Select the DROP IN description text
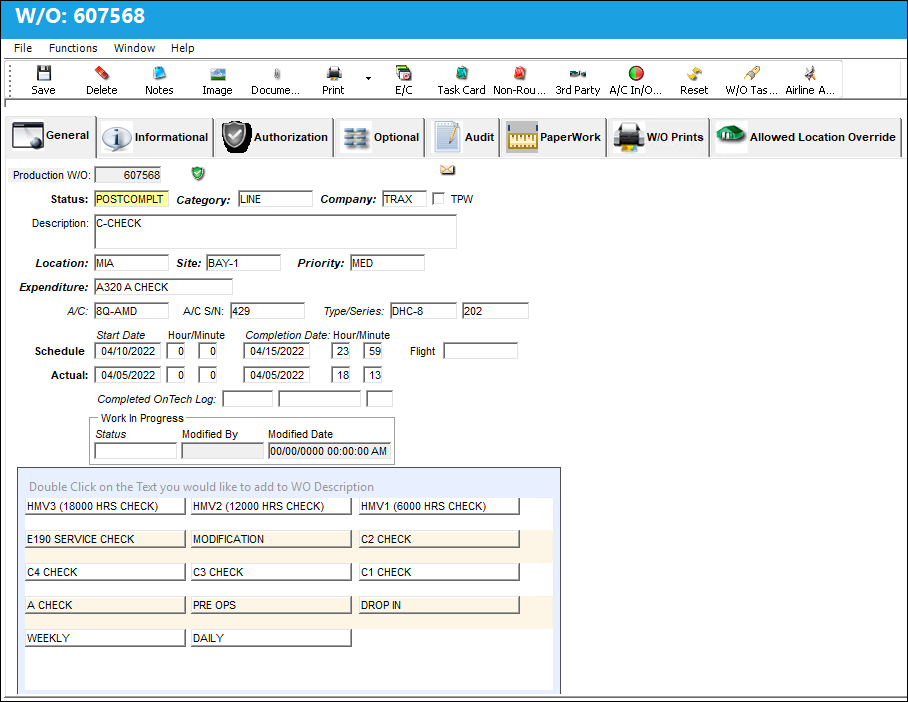The width and height of the screenshot is (908, 702). pos(439,605)
